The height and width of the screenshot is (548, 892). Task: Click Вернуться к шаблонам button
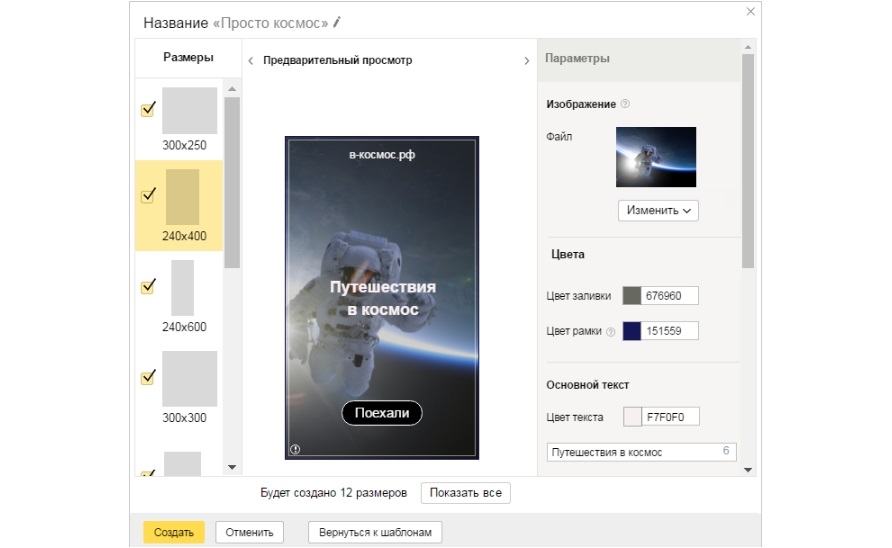point(375,532)
